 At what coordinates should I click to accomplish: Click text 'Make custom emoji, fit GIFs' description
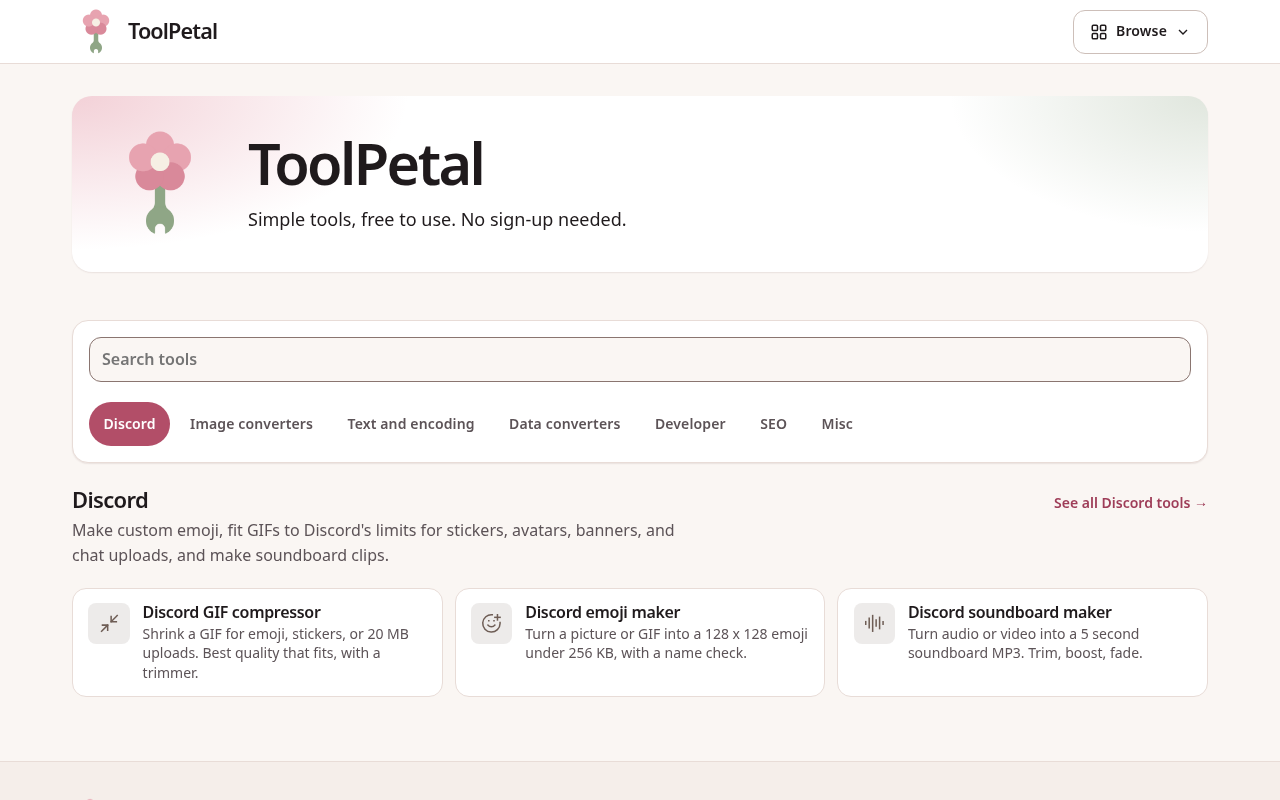373,542
